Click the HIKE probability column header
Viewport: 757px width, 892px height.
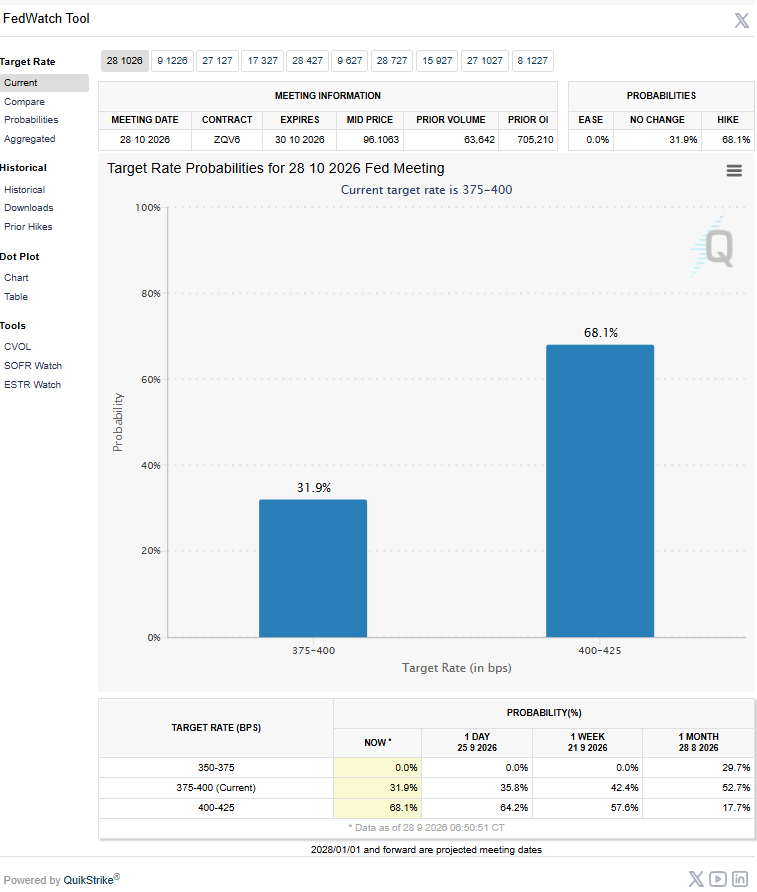click(727, 120)
